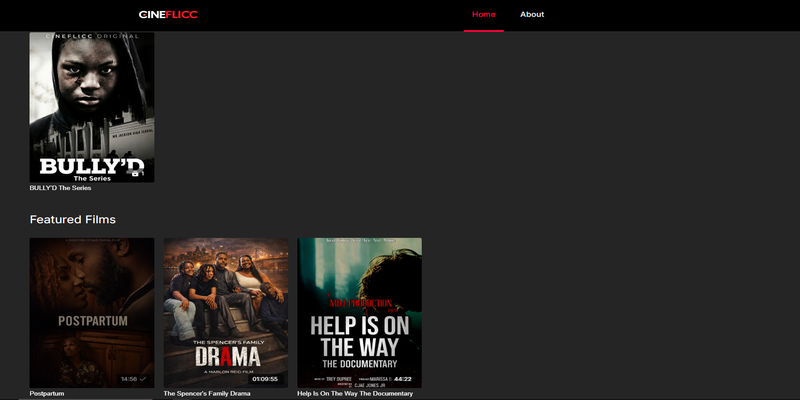800x400 pixels.
Task: Open Help Is On The Way poster
Action: click(360, 313)
